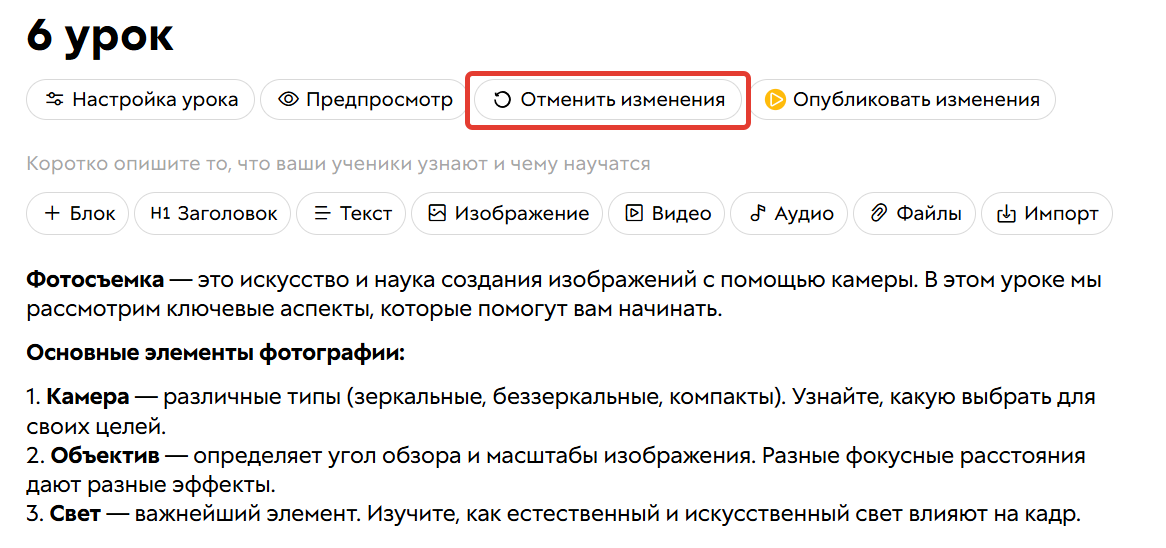Image resolution: width=1166 pixels, height=548 pixels.
Task: Click the bold word "Объектив"
Action: coord(107,456)
